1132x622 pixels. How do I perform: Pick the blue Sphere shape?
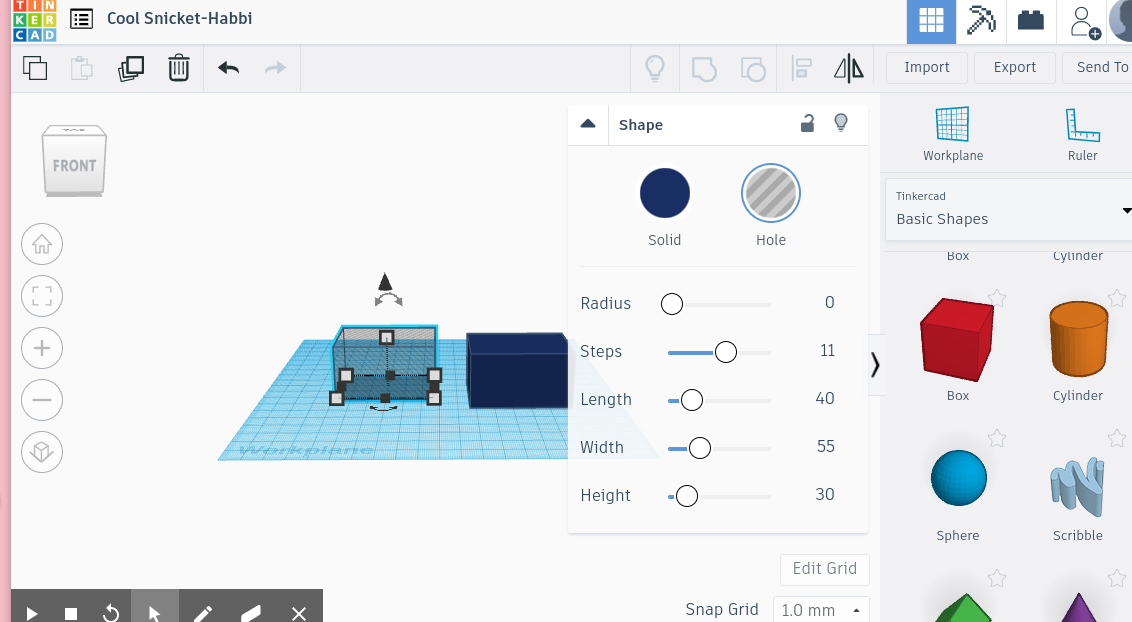(x=959, y=478)
